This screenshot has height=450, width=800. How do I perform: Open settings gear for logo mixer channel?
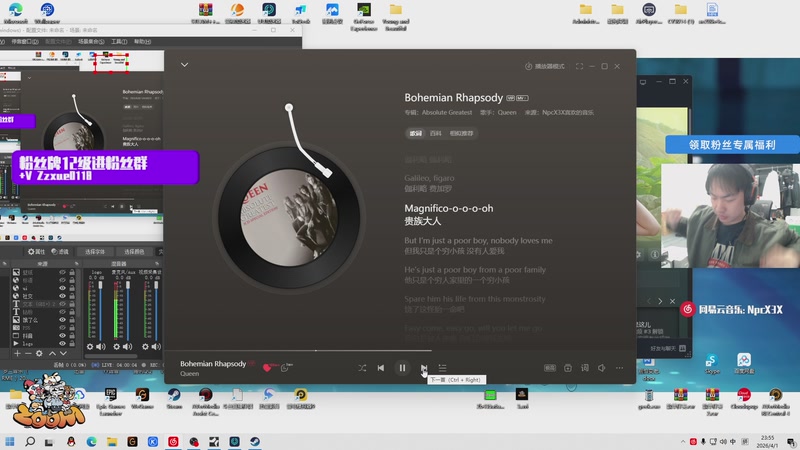click(90, 346)
